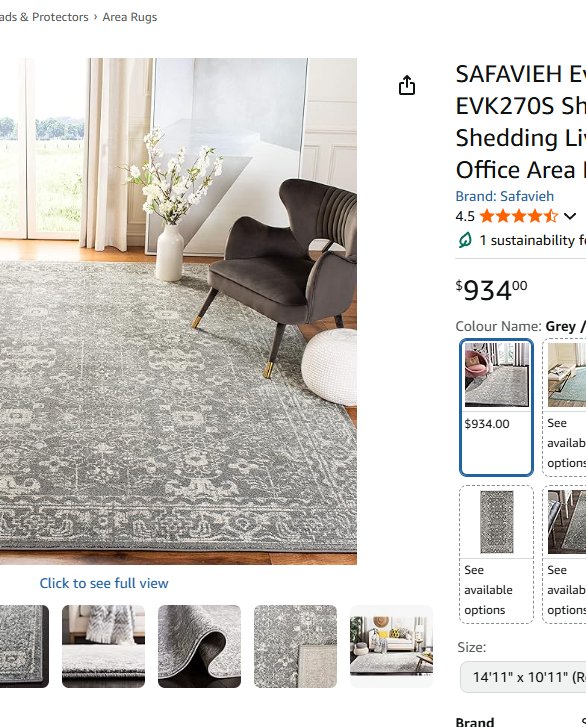Select the grey runner rug colour option
This screenshot has width=586, height=727.
[x=496, y=554]
